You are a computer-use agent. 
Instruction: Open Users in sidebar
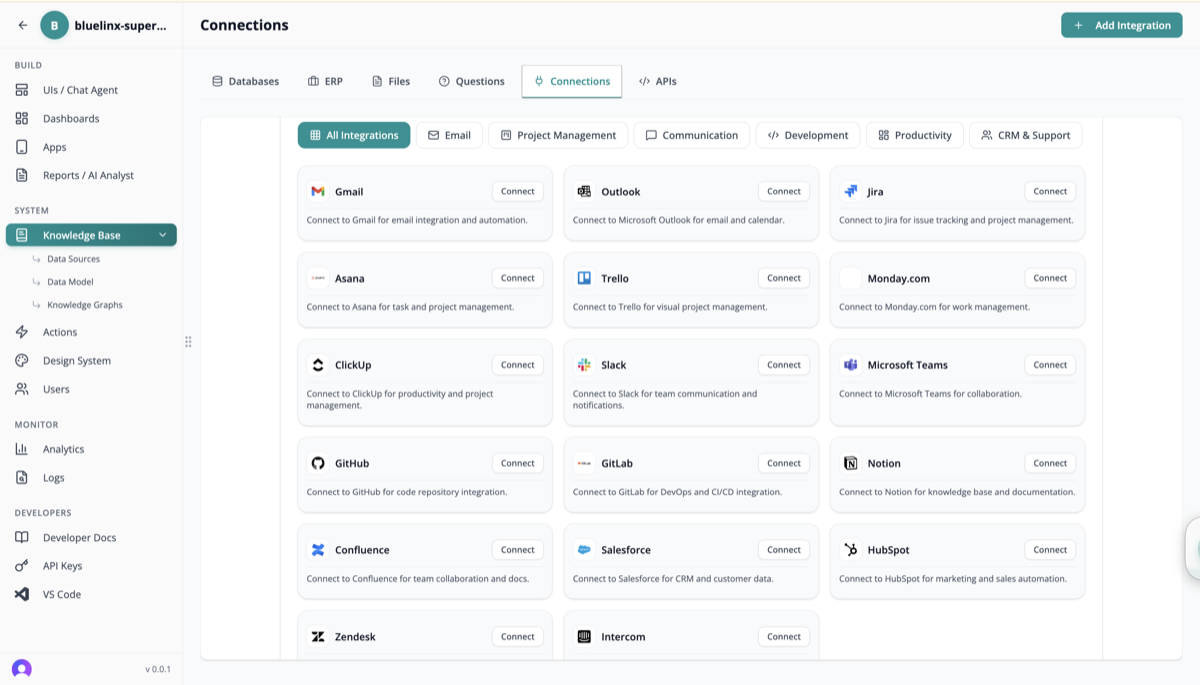(91, 389)
